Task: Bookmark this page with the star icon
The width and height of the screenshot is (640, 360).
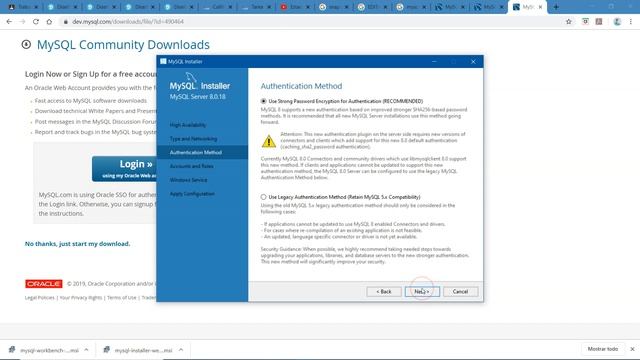Action: pos(569,22)
